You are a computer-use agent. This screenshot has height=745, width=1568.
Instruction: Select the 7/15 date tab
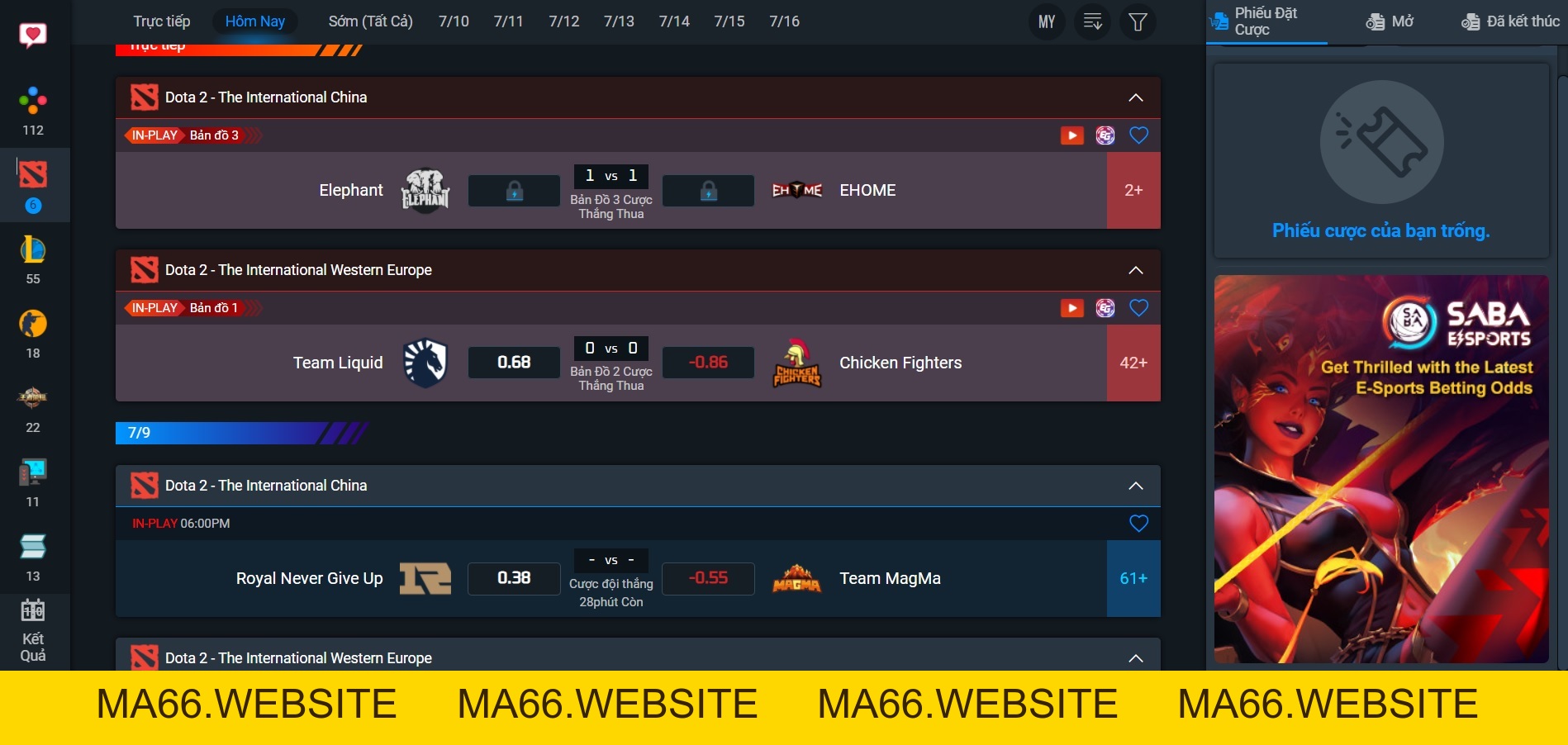tap(729, 21)
